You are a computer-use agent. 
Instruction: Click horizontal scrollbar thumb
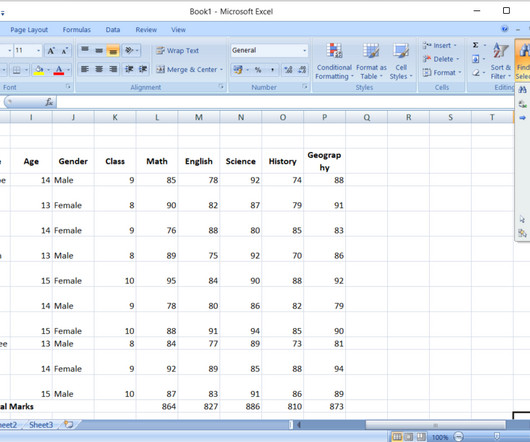436,425
